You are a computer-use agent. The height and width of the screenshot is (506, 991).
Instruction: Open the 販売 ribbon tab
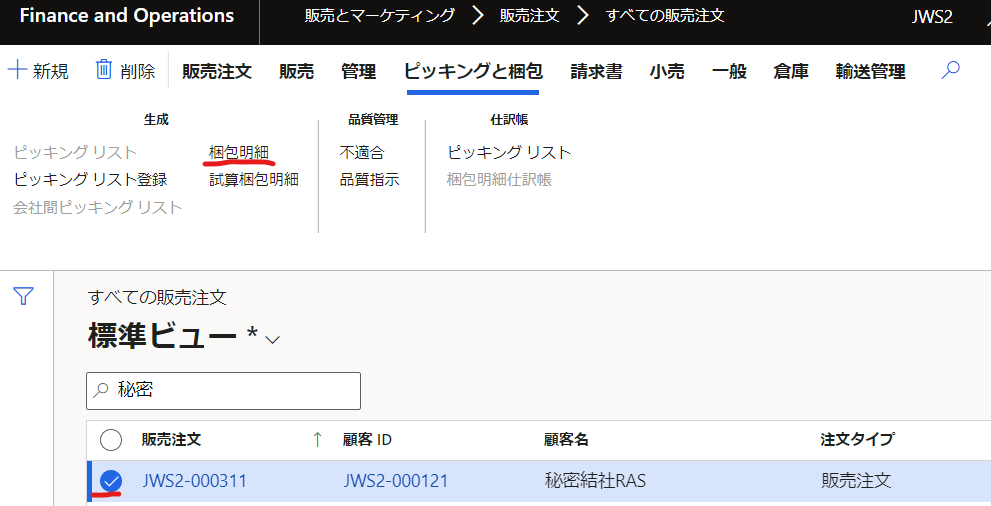pyautogui.click(x=296, y=71)
